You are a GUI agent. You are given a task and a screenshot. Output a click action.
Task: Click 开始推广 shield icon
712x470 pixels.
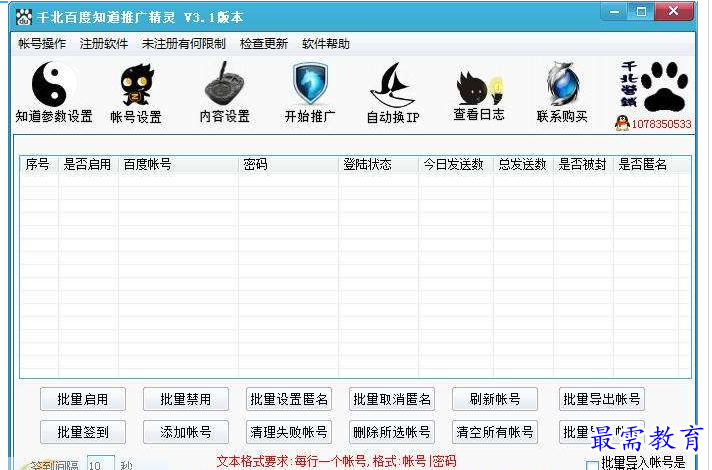tap(310, 84)
